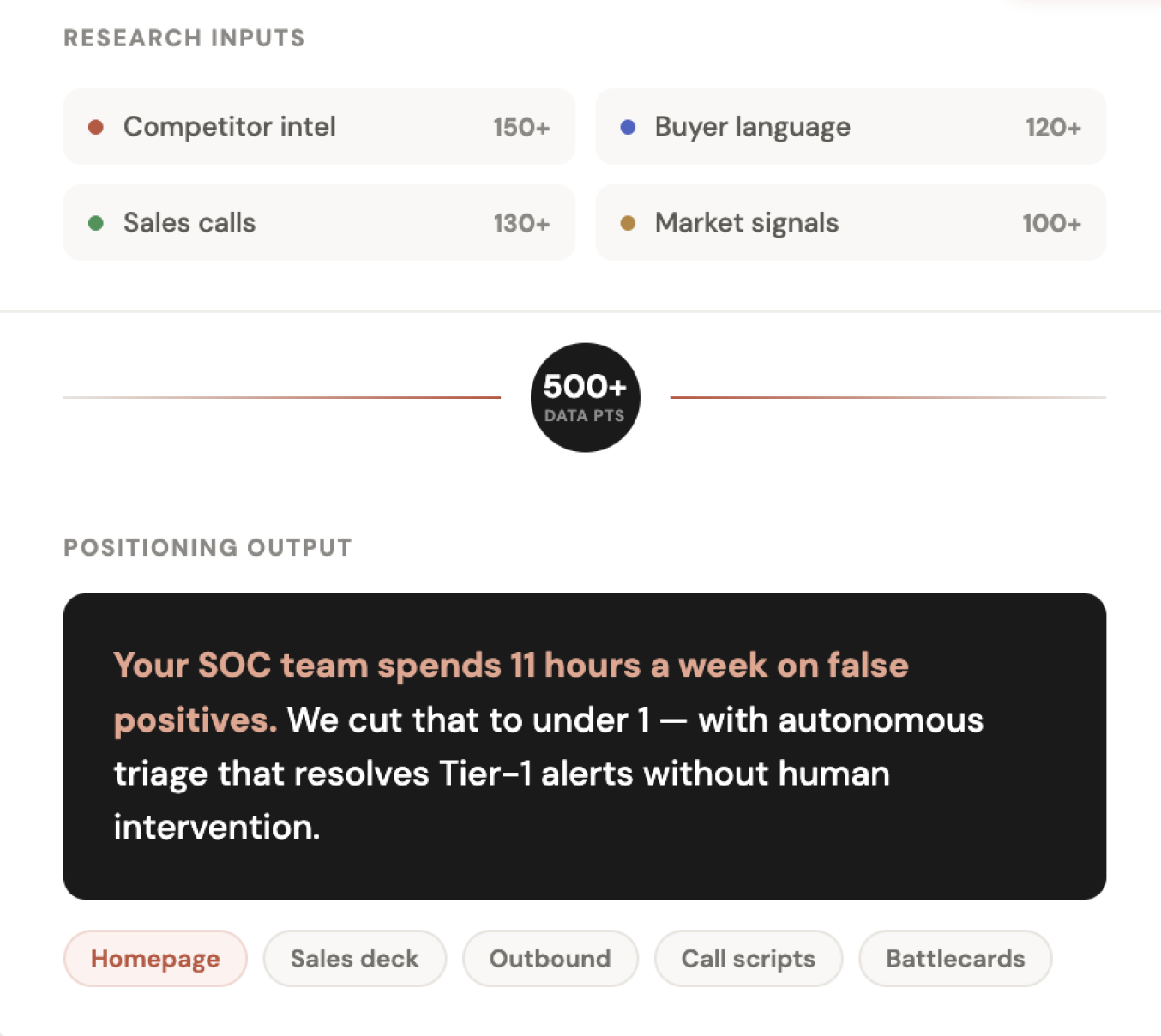Click the Buyer language label
Screen dimensions: 1161x1036
click(752, 127)
